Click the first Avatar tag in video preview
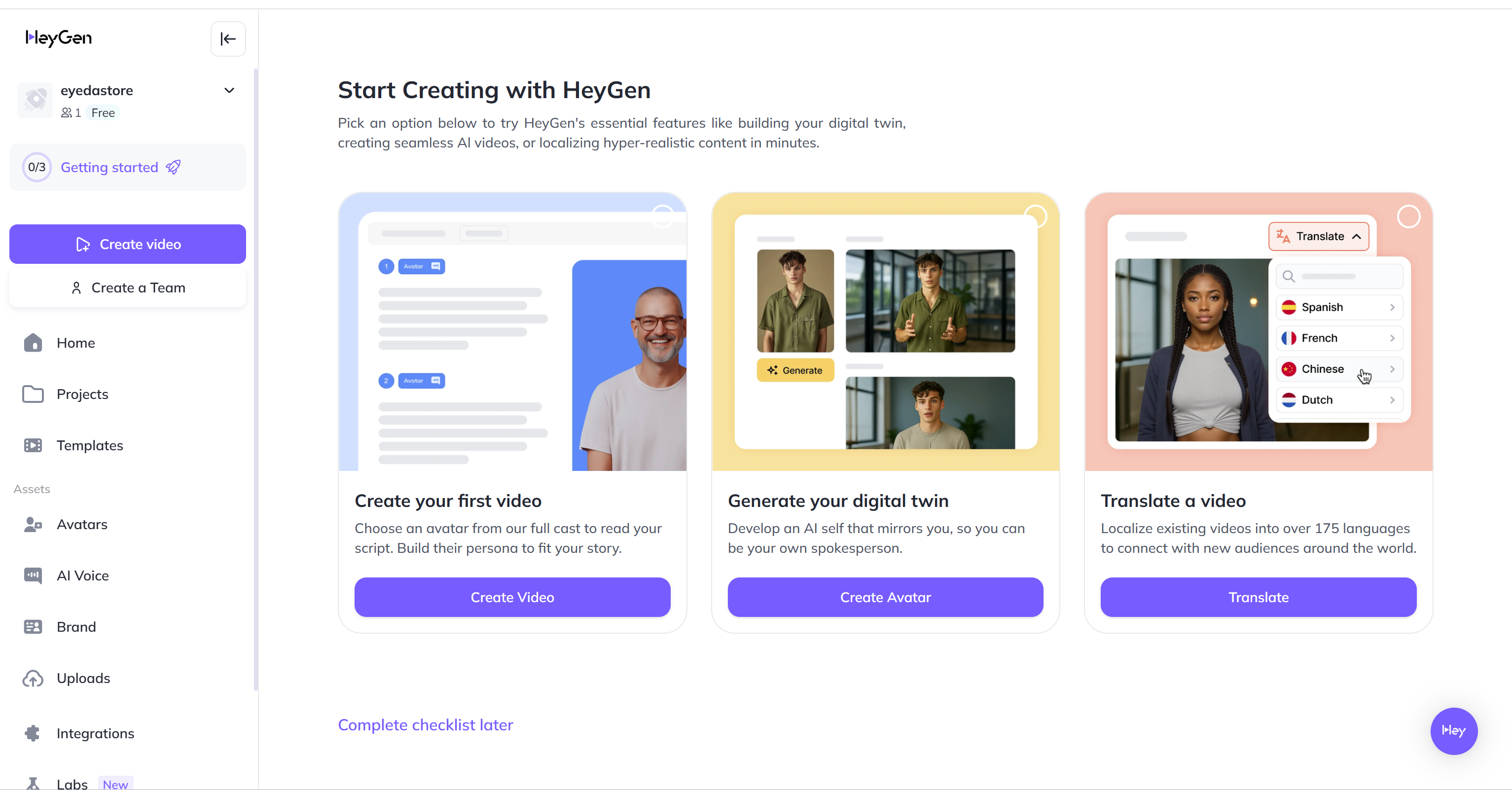The height and width of the screenshot is (790, 1512). (x=421, y=266)
